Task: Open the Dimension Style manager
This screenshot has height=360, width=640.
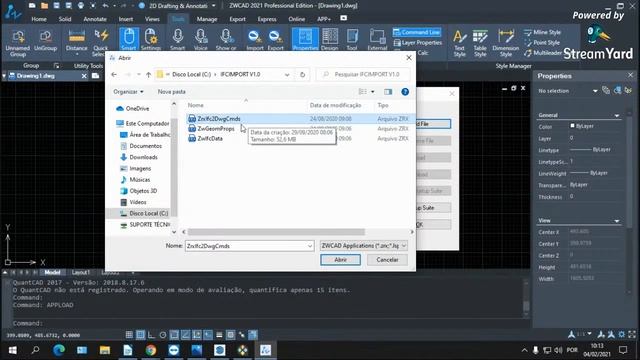Action: [x=506, y=43]
